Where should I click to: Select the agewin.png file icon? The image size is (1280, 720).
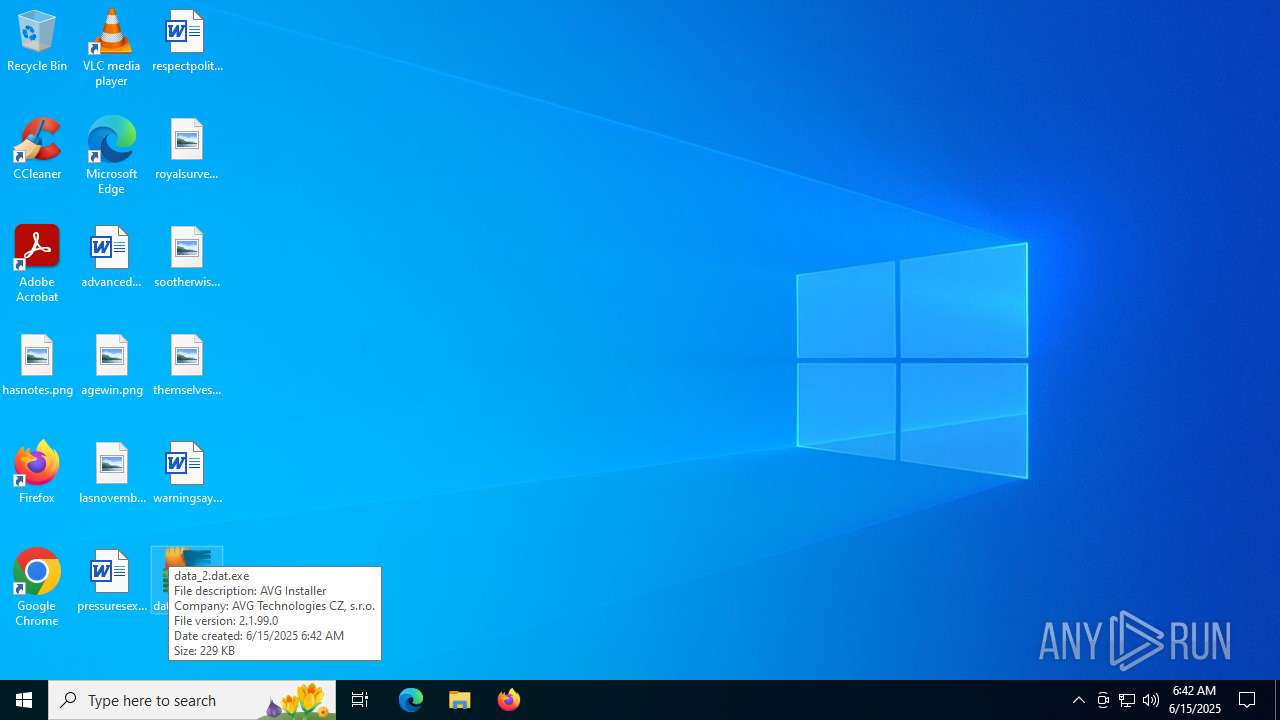click(x=111, y=366)
